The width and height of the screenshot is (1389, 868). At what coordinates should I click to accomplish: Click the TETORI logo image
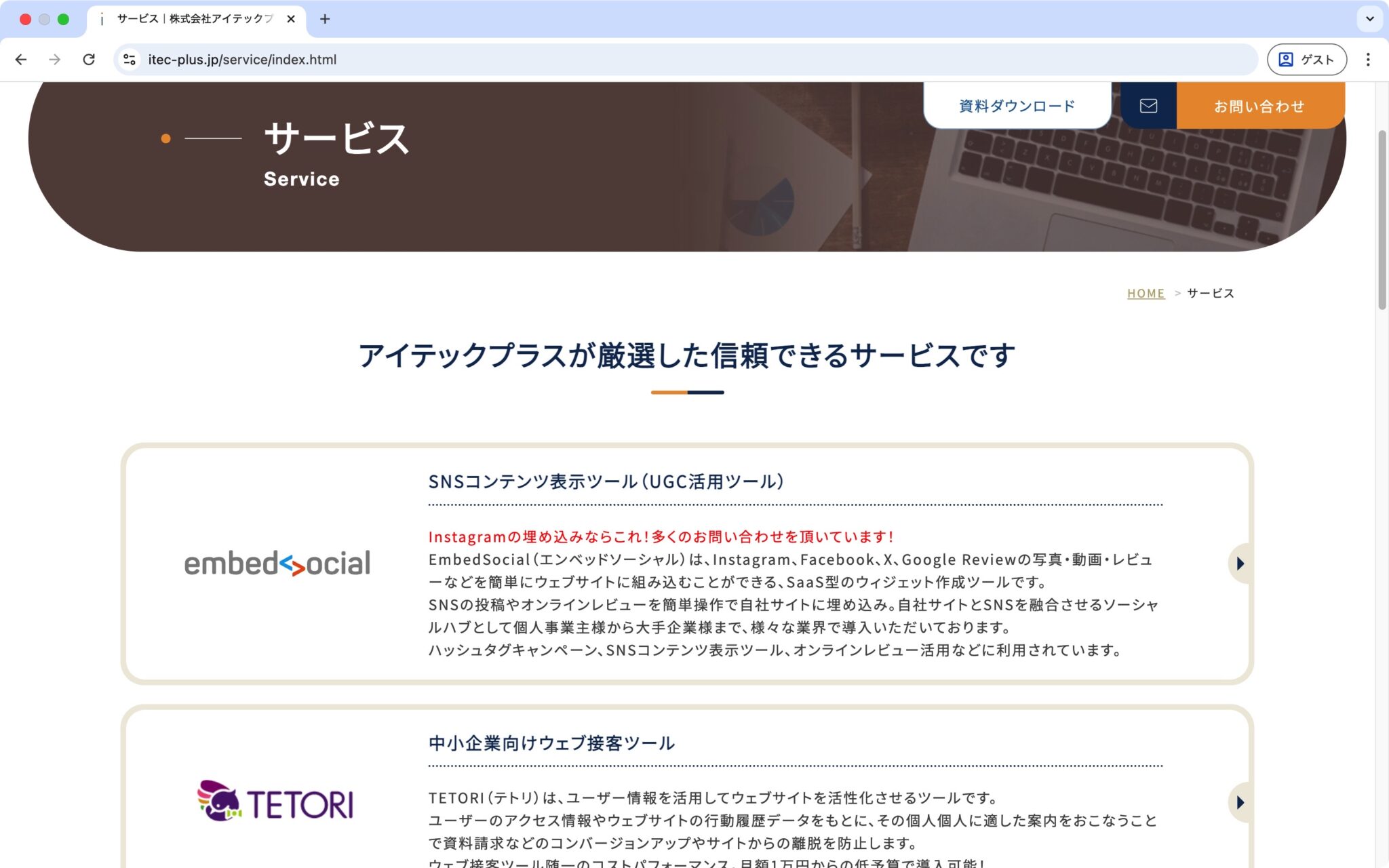pyautogui.click(x=275, y=801)
